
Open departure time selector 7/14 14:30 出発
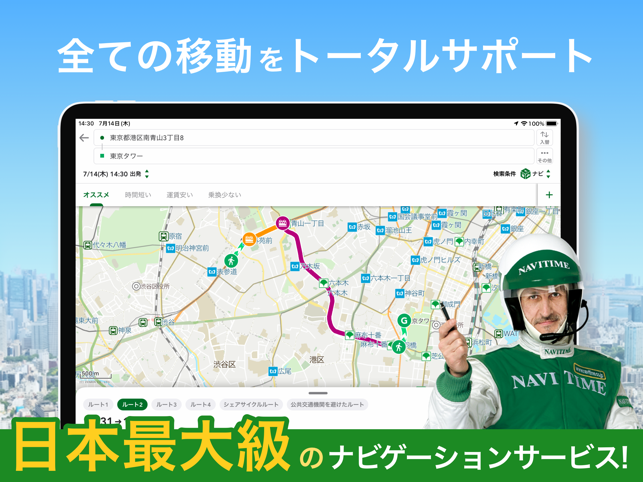(x=116, y=174)
